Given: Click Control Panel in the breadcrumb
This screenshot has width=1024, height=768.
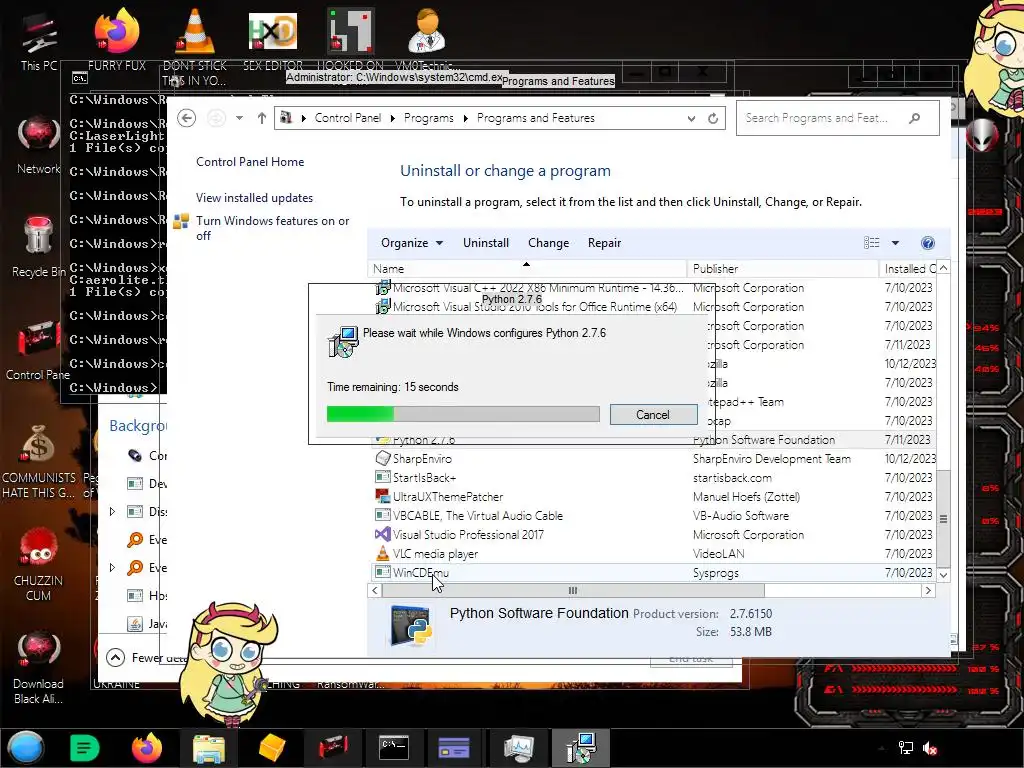Looking at the screenshot, I should (347, 118).
